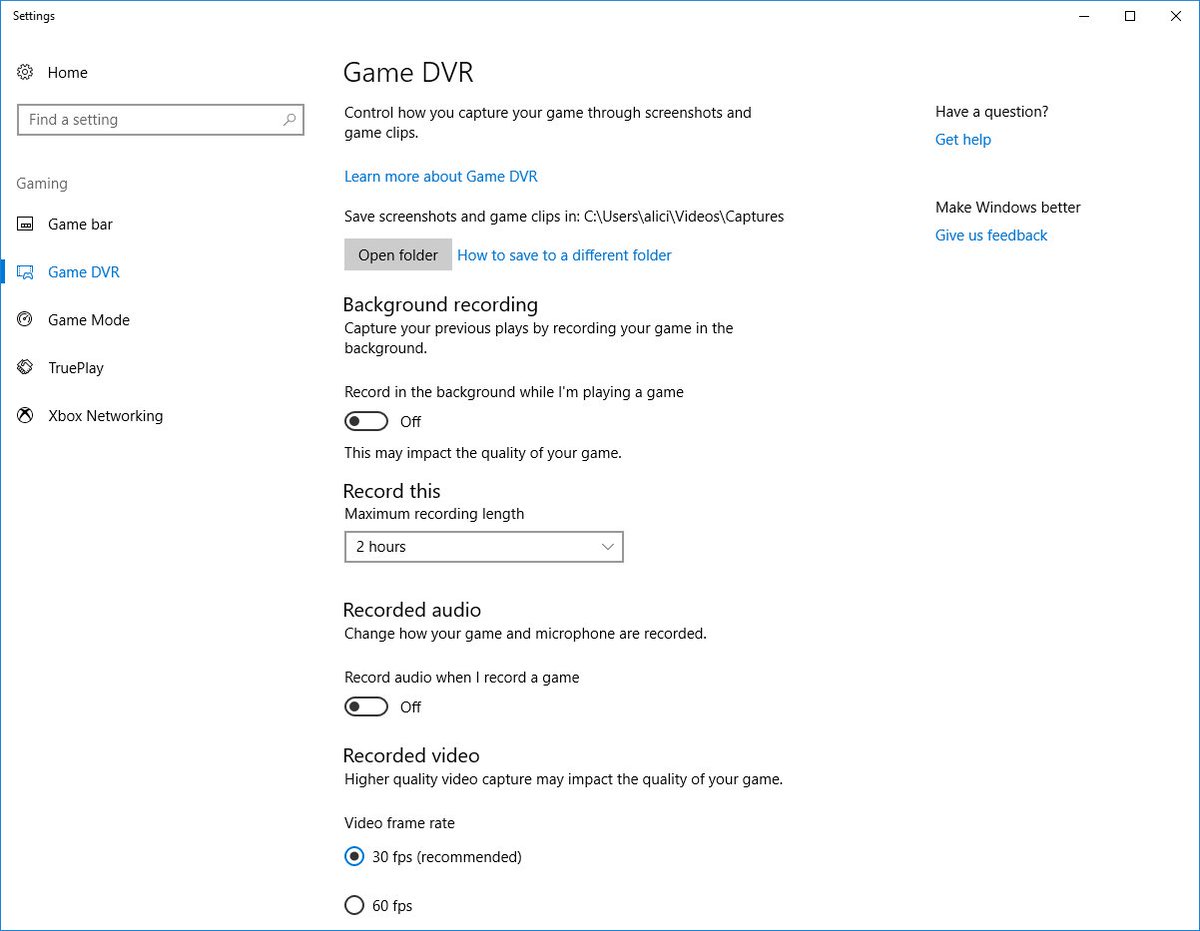Go to the Game bar section
The height and width of the screenshot is (931, 1200).
[x=80, y=224]
